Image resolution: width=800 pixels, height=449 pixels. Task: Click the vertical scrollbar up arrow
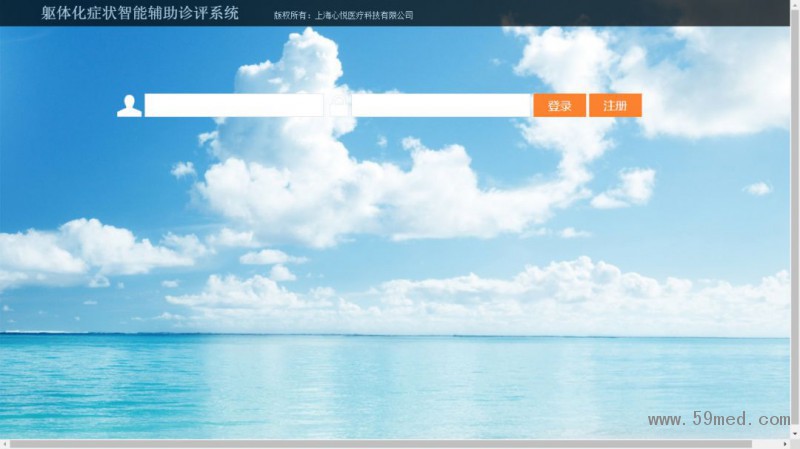[x=795, y=5]
